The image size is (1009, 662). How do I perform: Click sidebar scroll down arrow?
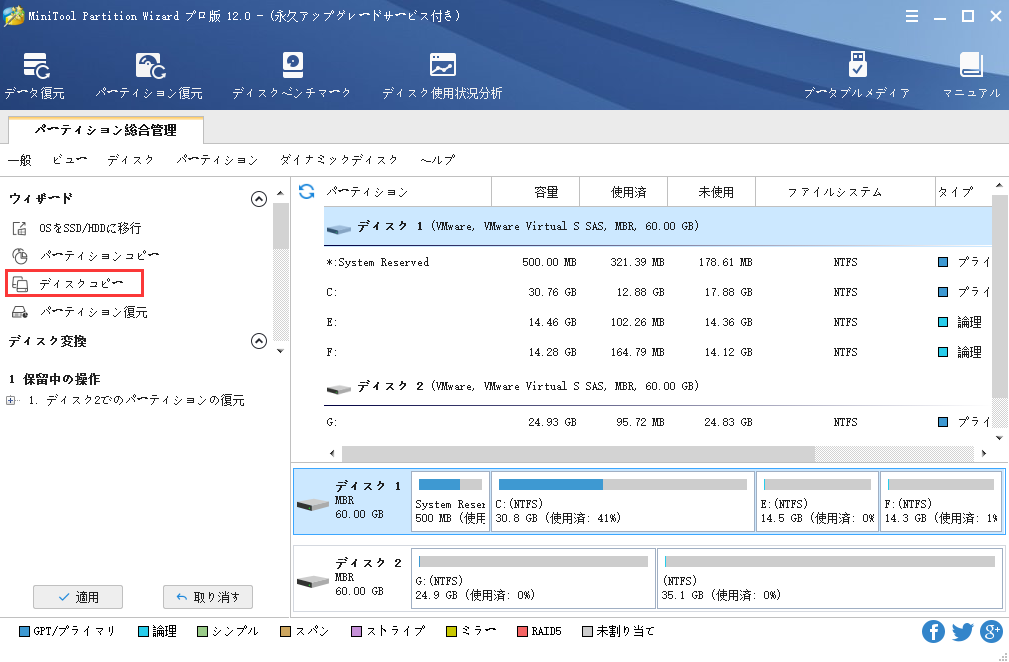pyautogui.click(x=281, y=351)
